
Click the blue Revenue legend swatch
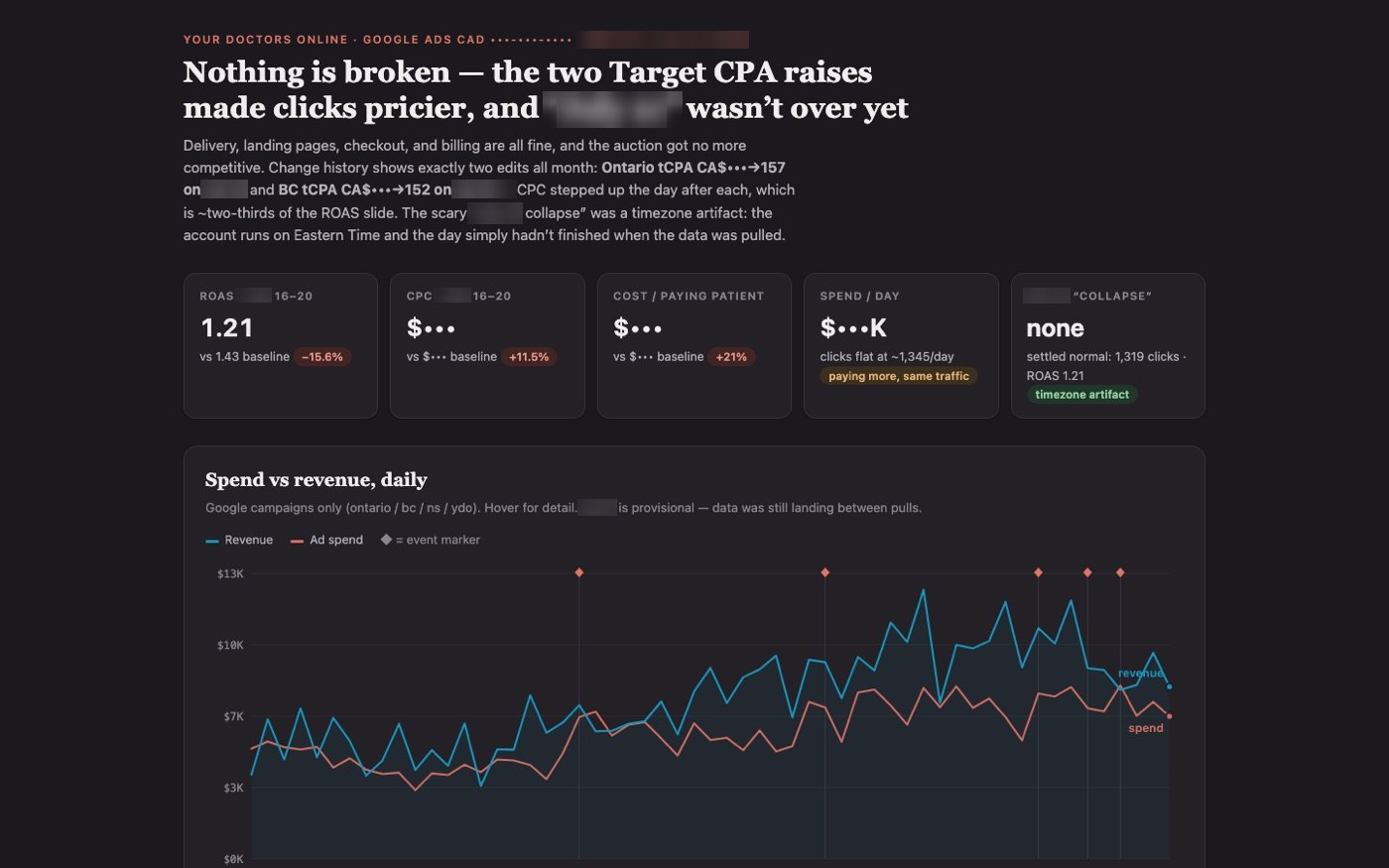212,541
